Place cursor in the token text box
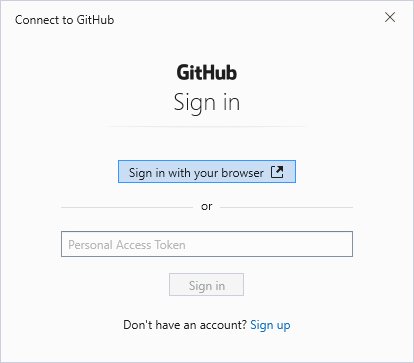This screenshot has width=414, height=363. tap(207, 244)
